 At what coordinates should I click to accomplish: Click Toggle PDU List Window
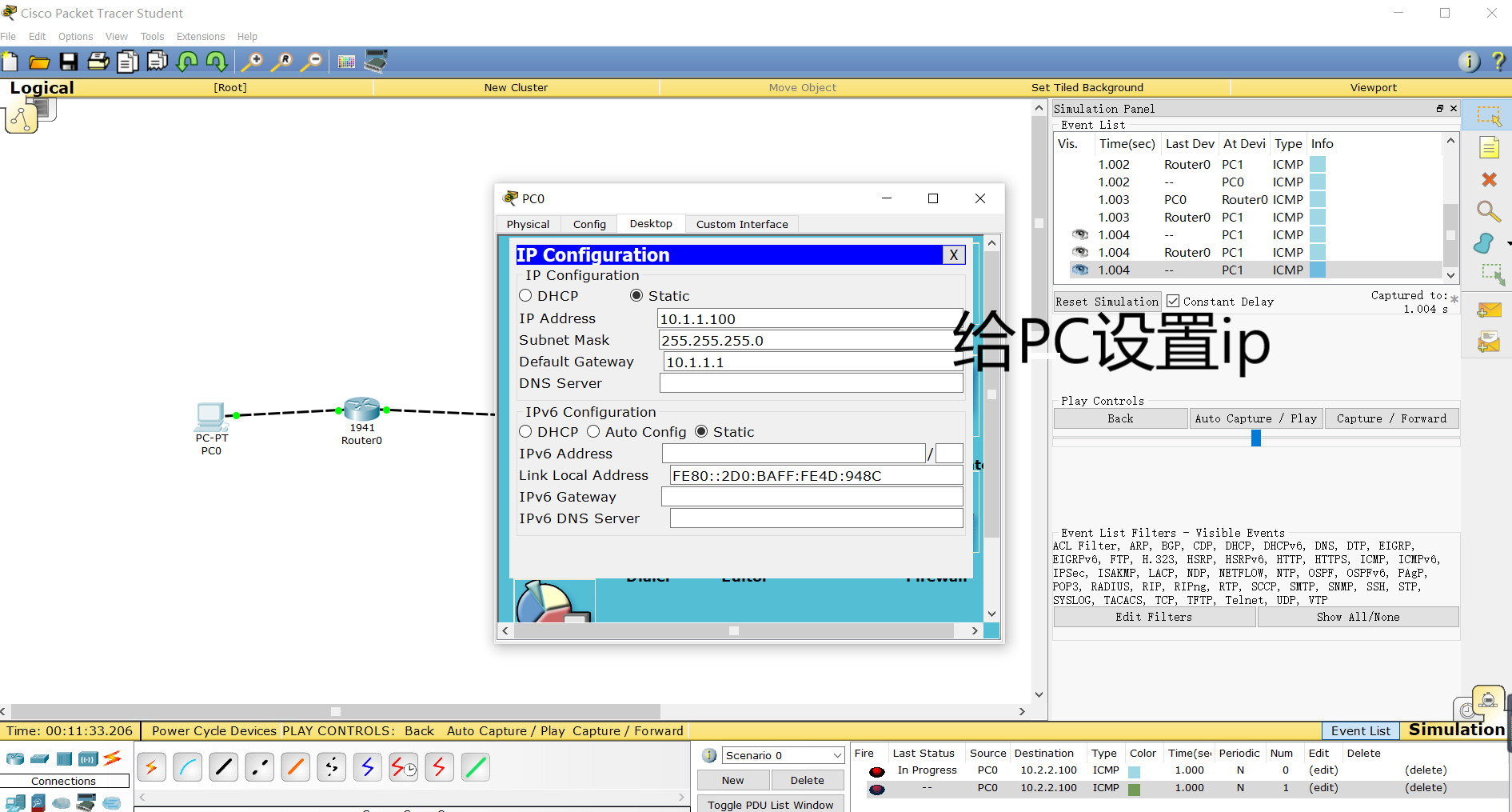tap(770, 804)
